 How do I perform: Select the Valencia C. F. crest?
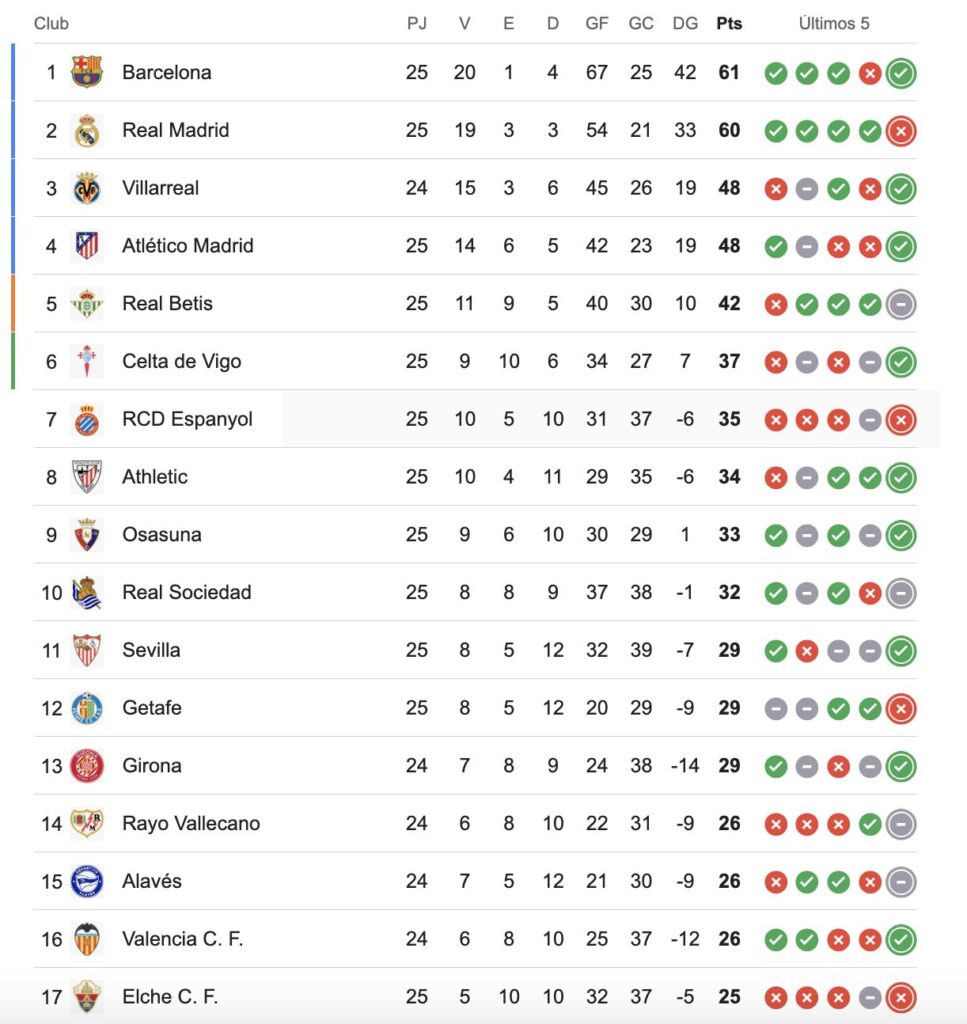click(87, 939)
